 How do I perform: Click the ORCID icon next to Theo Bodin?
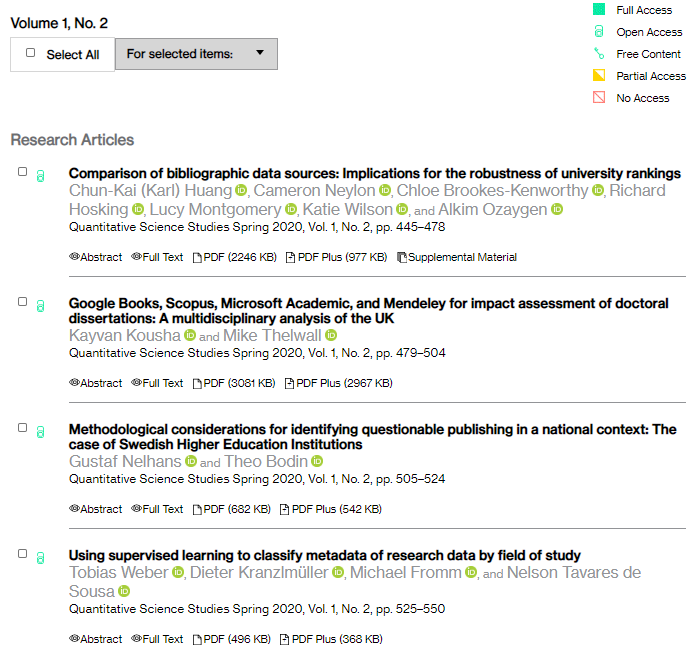tap(317, 461)
